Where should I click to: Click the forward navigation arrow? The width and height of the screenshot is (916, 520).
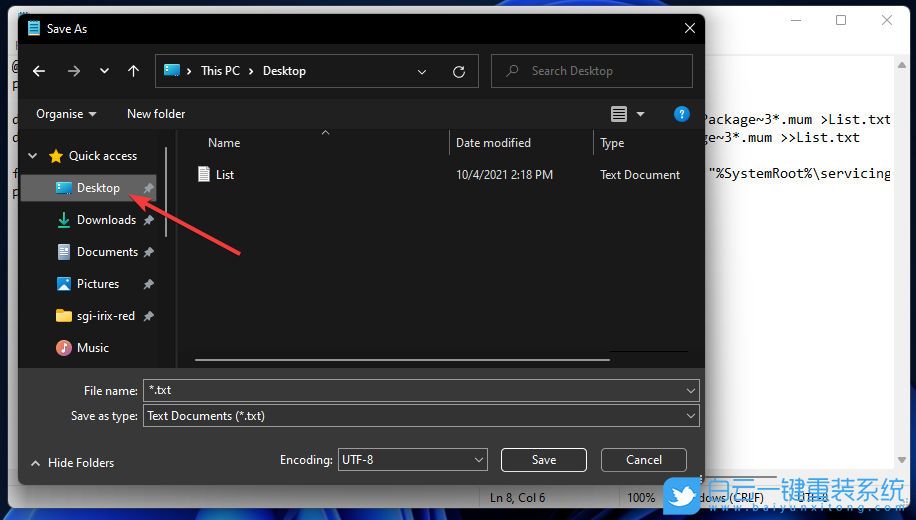click(x=74, y=71)
